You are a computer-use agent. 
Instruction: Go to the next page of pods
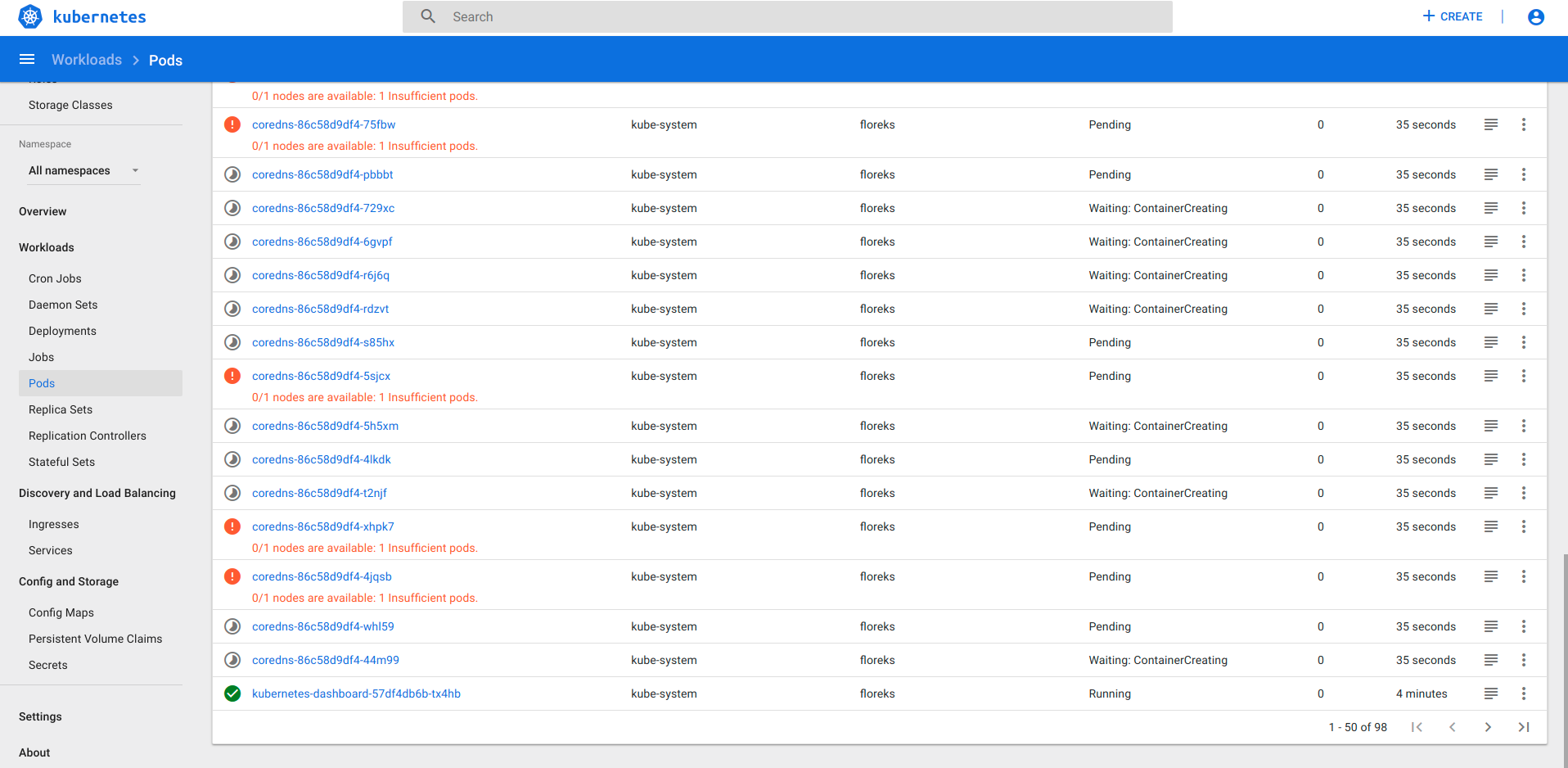pyautogui.click(x=1488, y=727)
